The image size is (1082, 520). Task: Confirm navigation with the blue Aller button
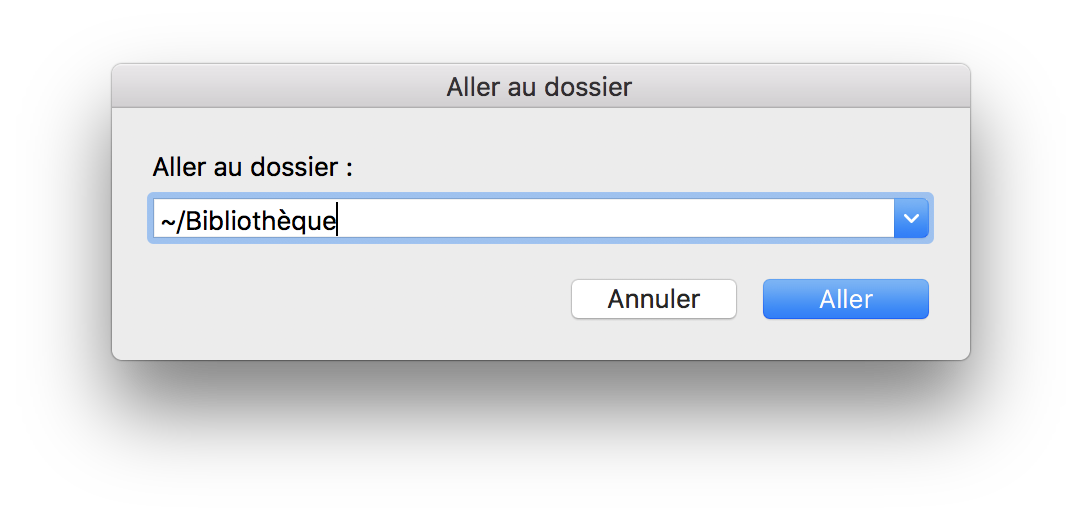coord(845,299)
